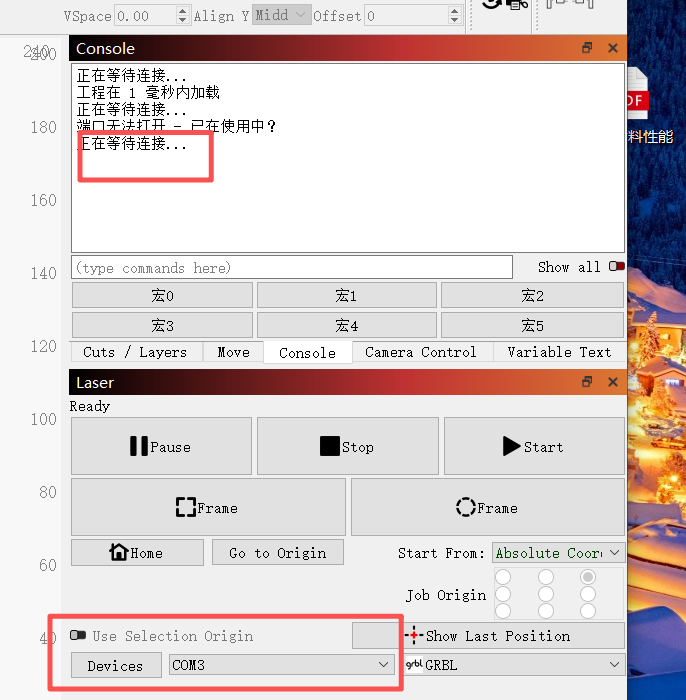The width and height of the screenshot is (686, 700).
Task: Decrease Offset with down arrow
Action: (x=454, y=21)
